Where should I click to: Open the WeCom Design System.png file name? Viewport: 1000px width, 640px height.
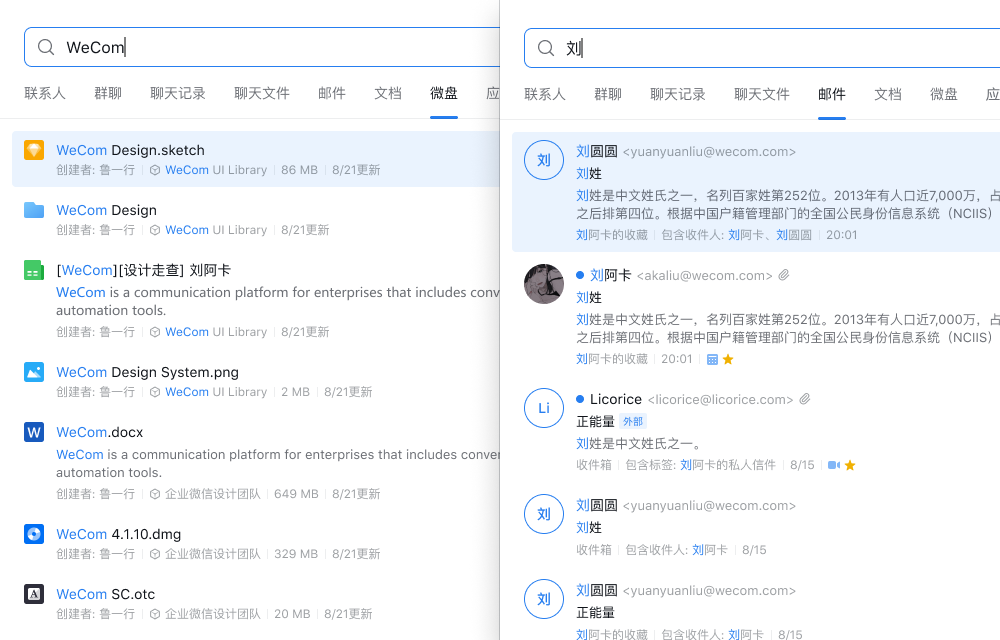[147, 372]
